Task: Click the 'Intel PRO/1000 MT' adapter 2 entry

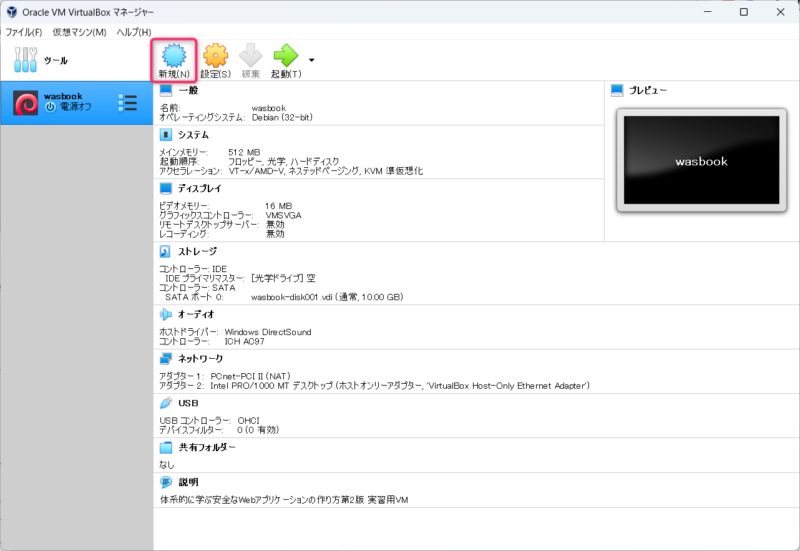Action: [x=400, y=386]
